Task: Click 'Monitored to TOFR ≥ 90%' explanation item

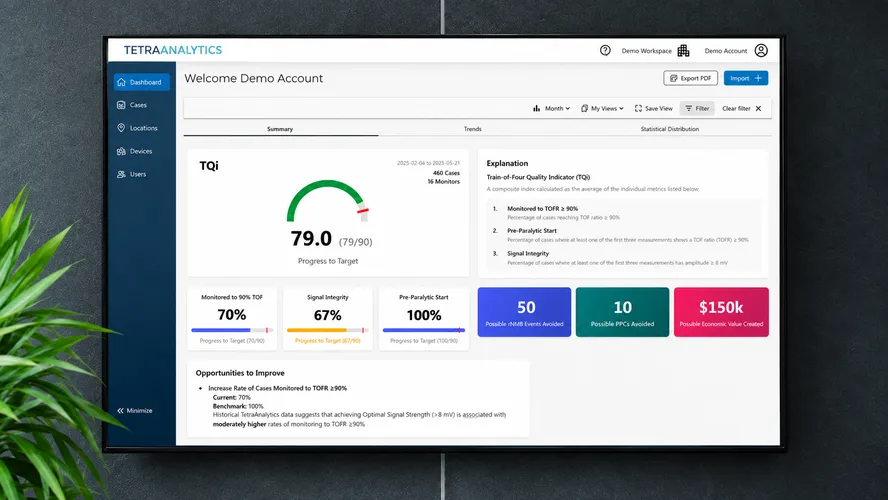Action: coord(543,209)
